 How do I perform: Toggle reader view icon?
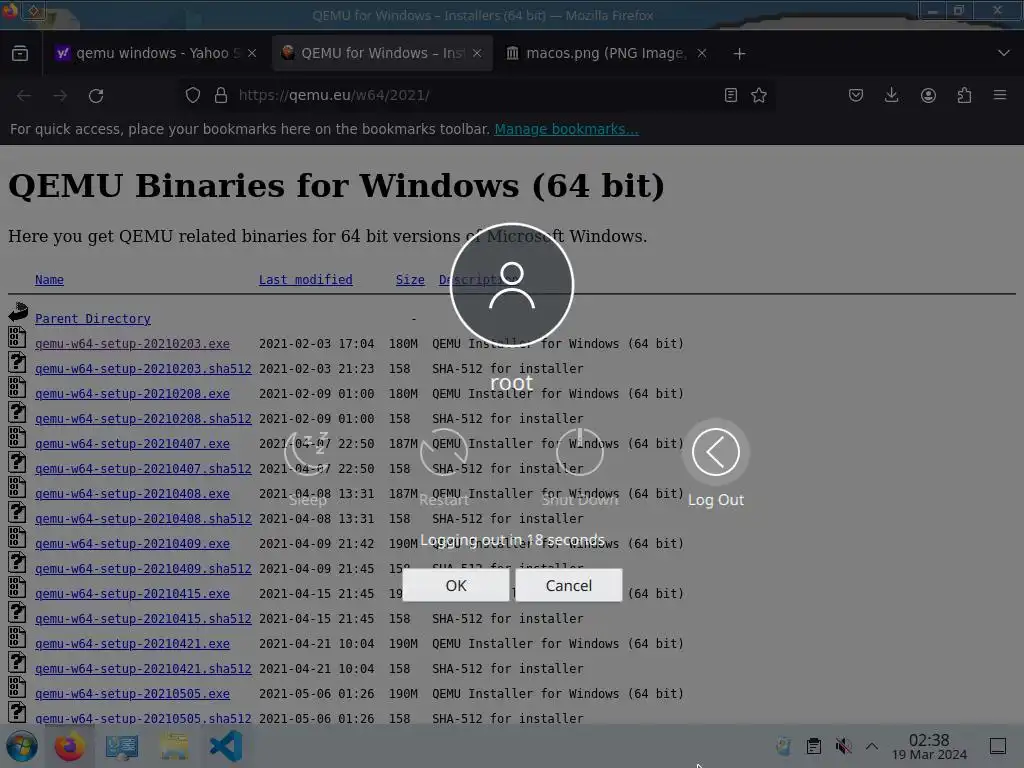[731, 95]
